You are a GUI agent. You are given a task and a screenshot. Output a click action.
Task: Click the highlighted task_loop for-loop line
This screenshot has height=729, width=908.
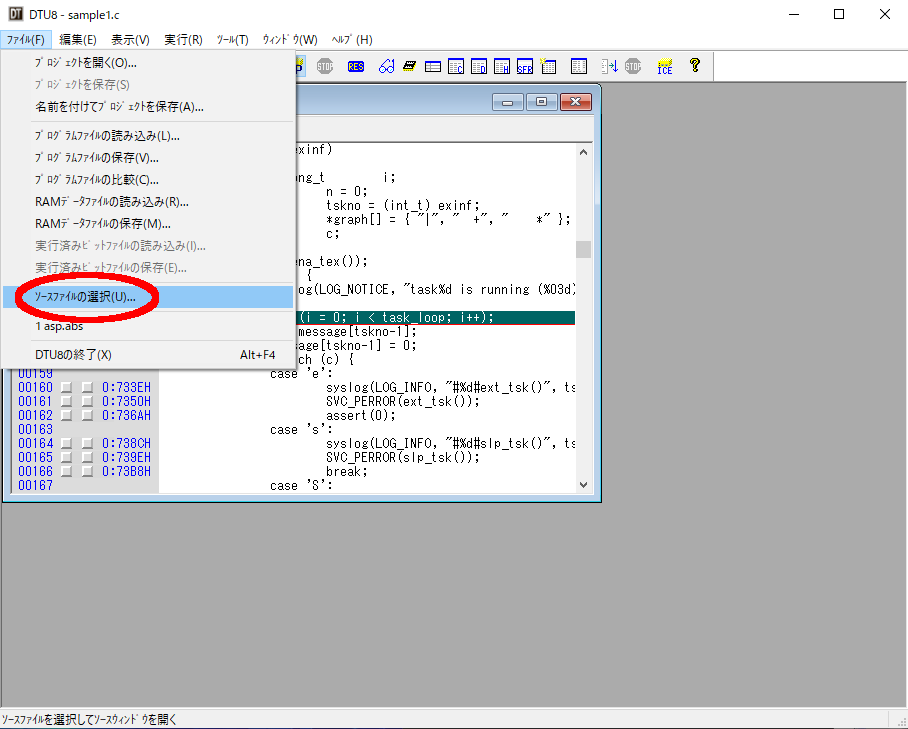pos(435,317)
